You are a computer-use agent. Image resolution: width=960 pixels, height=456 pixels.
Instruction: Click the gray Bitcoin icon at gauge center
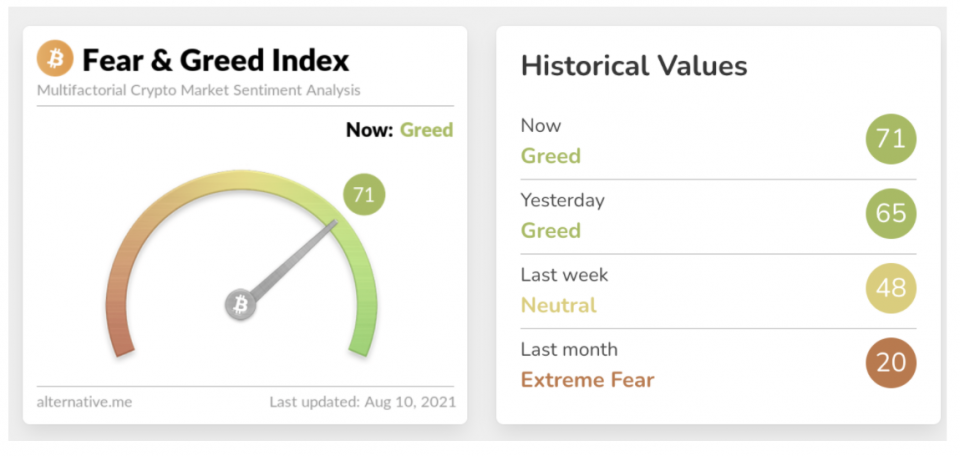240,305
